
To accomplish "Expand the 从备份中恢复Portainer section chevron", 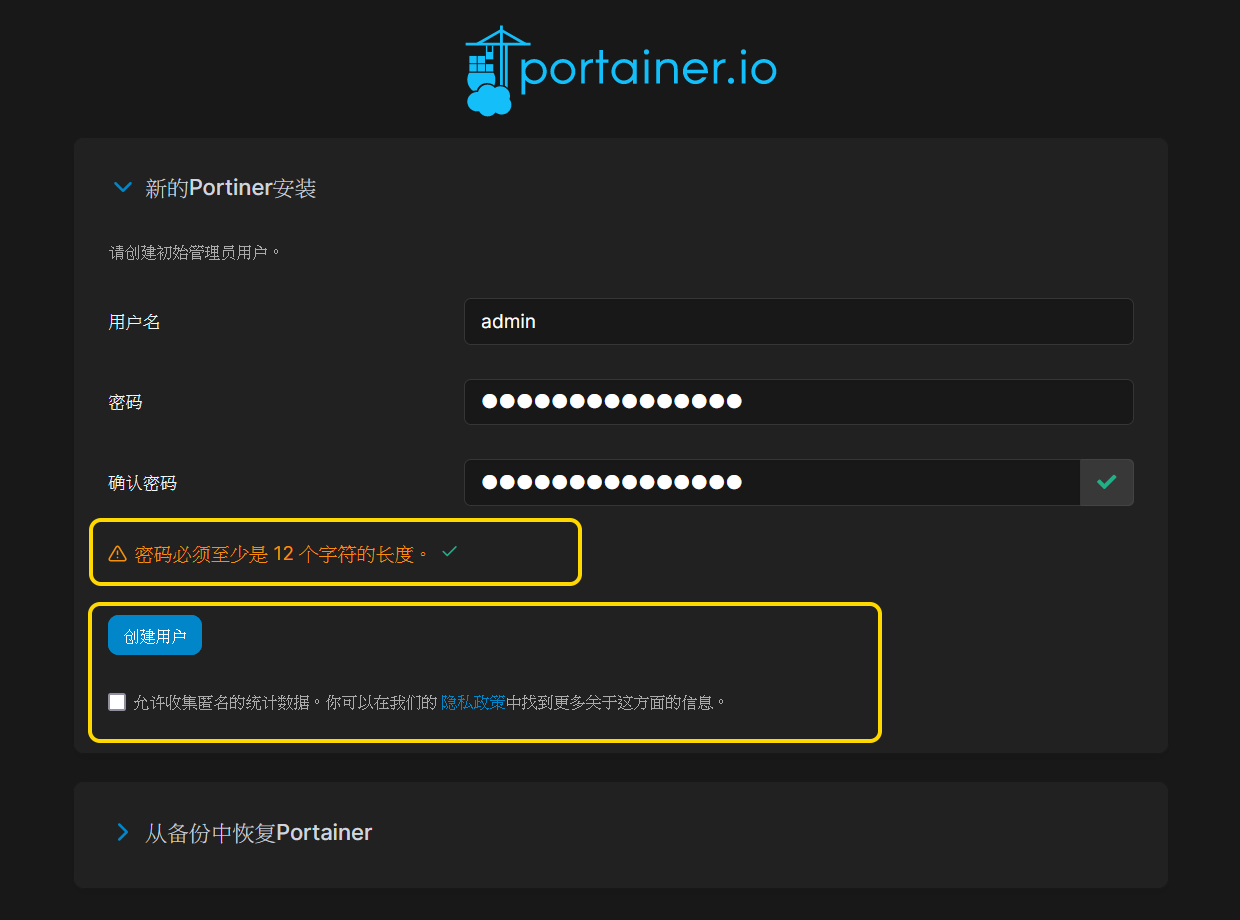I will (123, 832).
